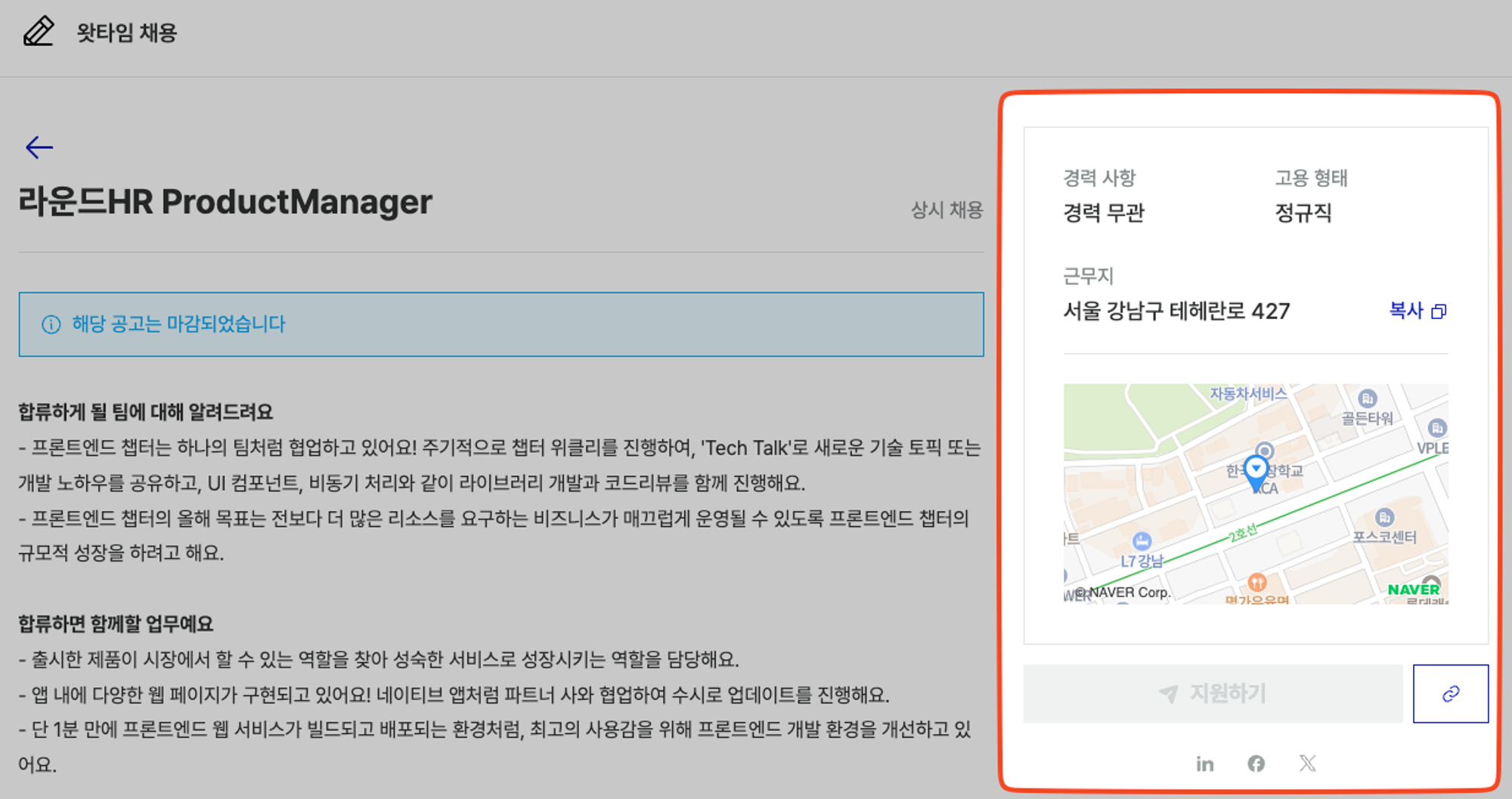
Task: Select the job title 라운드HR ProductManager
Action: coord(225,202)
